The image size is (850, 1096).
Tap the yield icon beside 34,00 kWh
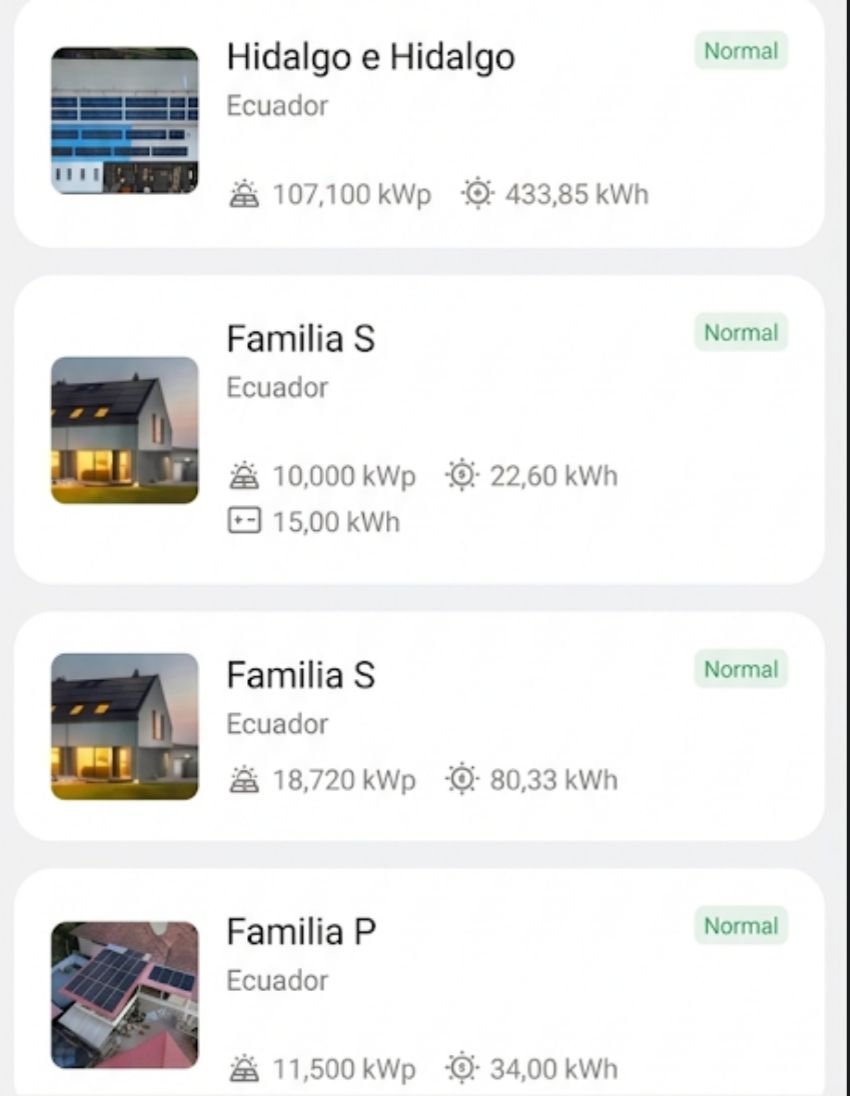[x=461, y=1068]
